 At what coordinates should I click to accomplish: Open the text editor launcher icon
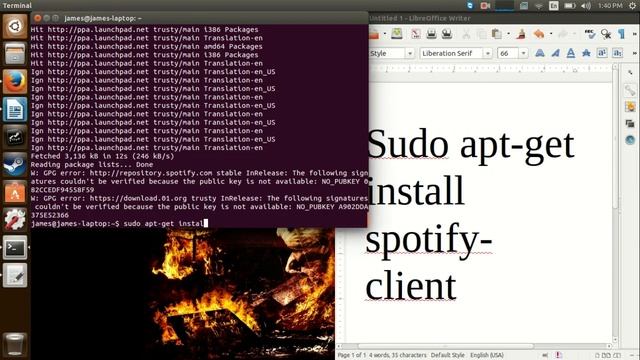tap(15, 275)
